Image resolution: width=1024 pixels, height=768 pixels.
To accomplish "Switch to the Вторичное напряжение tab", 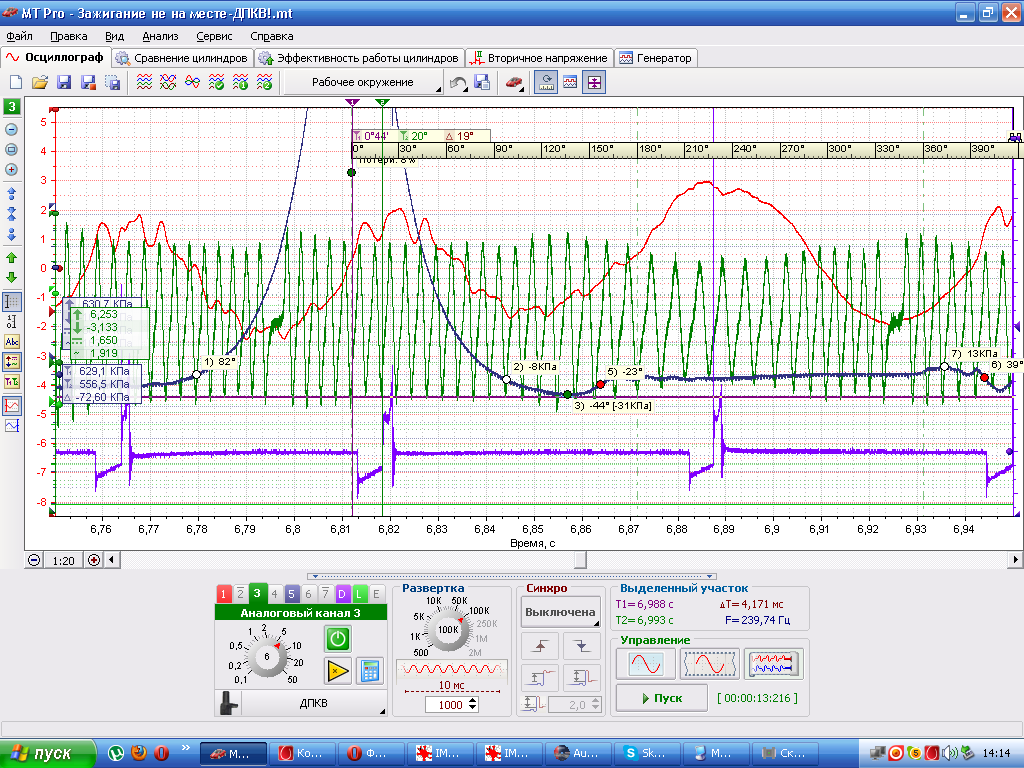I will coord(540,58).
